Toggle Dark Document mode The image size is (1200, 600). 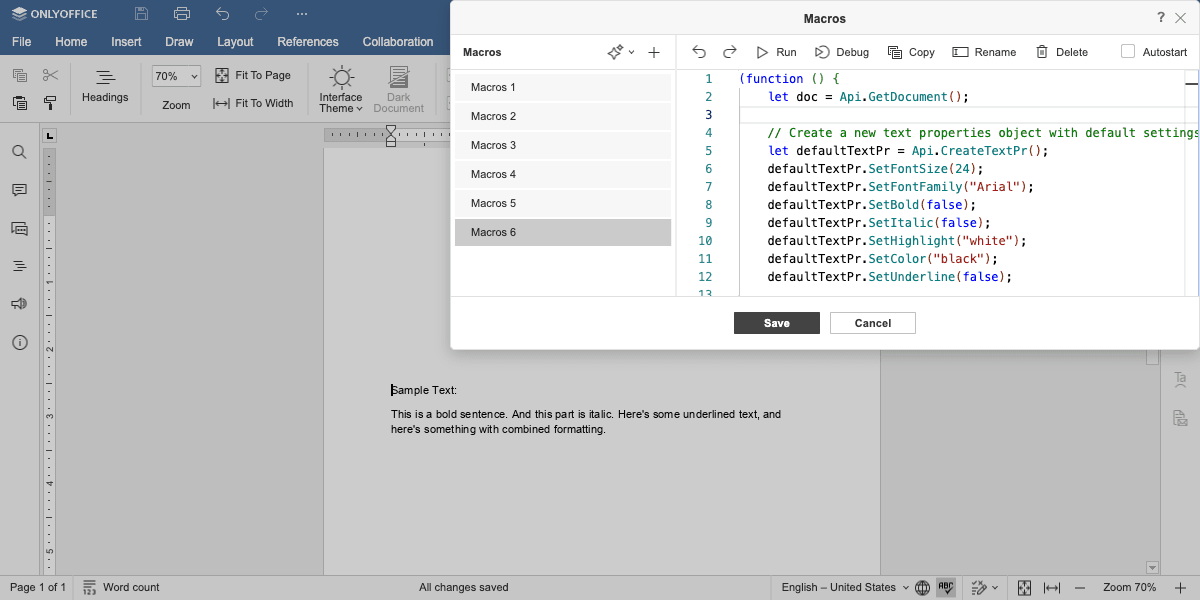pos(399,90)
